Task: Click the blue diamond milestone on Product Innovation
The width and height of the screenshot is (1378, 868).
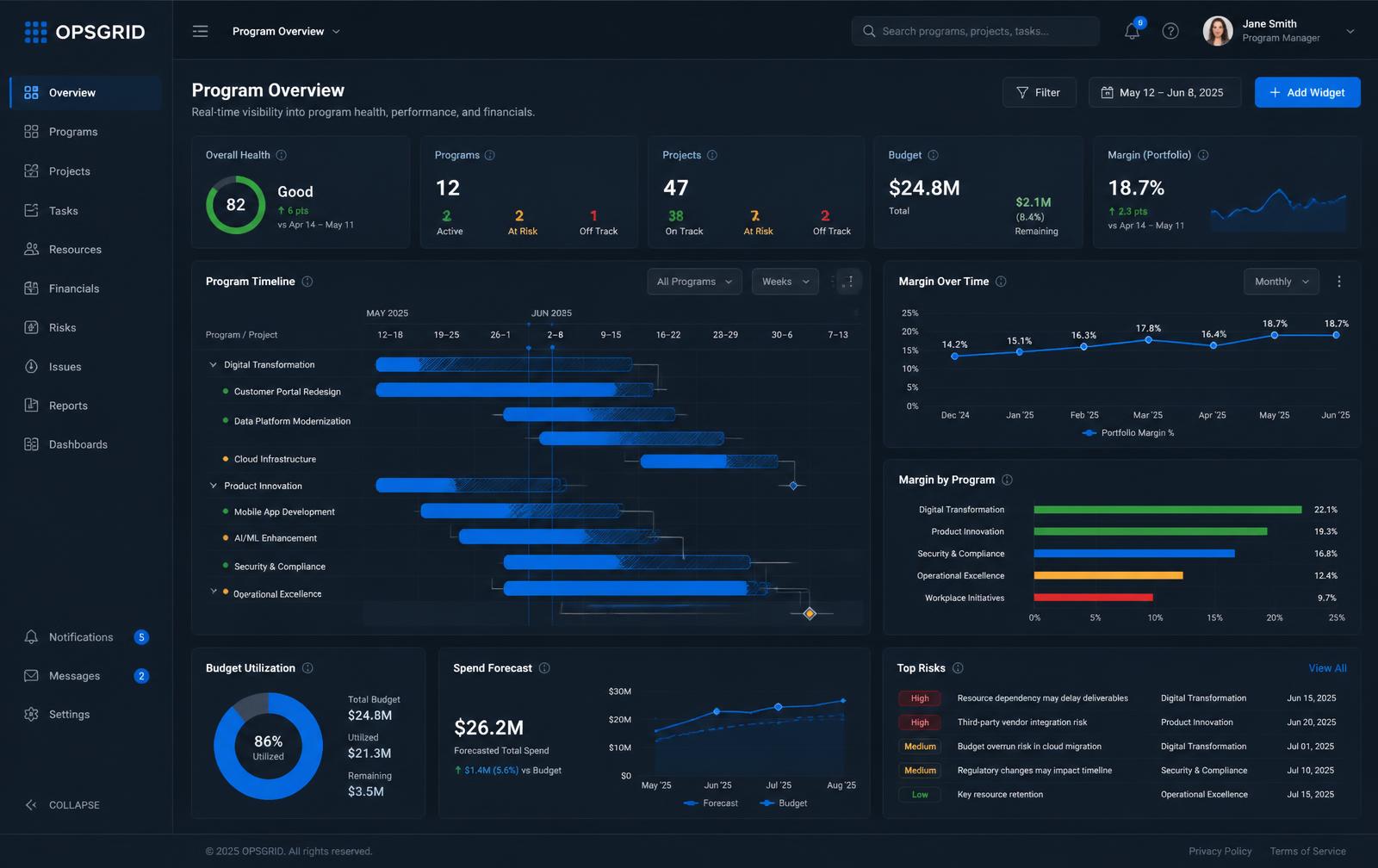Action: 793,486
